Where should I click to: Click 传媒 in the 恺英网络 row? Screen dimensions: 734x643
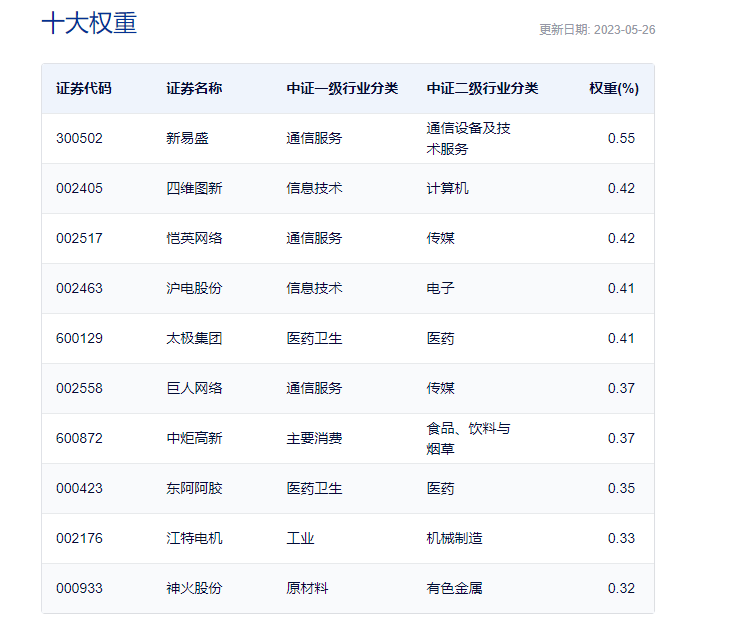coord(440,239)
